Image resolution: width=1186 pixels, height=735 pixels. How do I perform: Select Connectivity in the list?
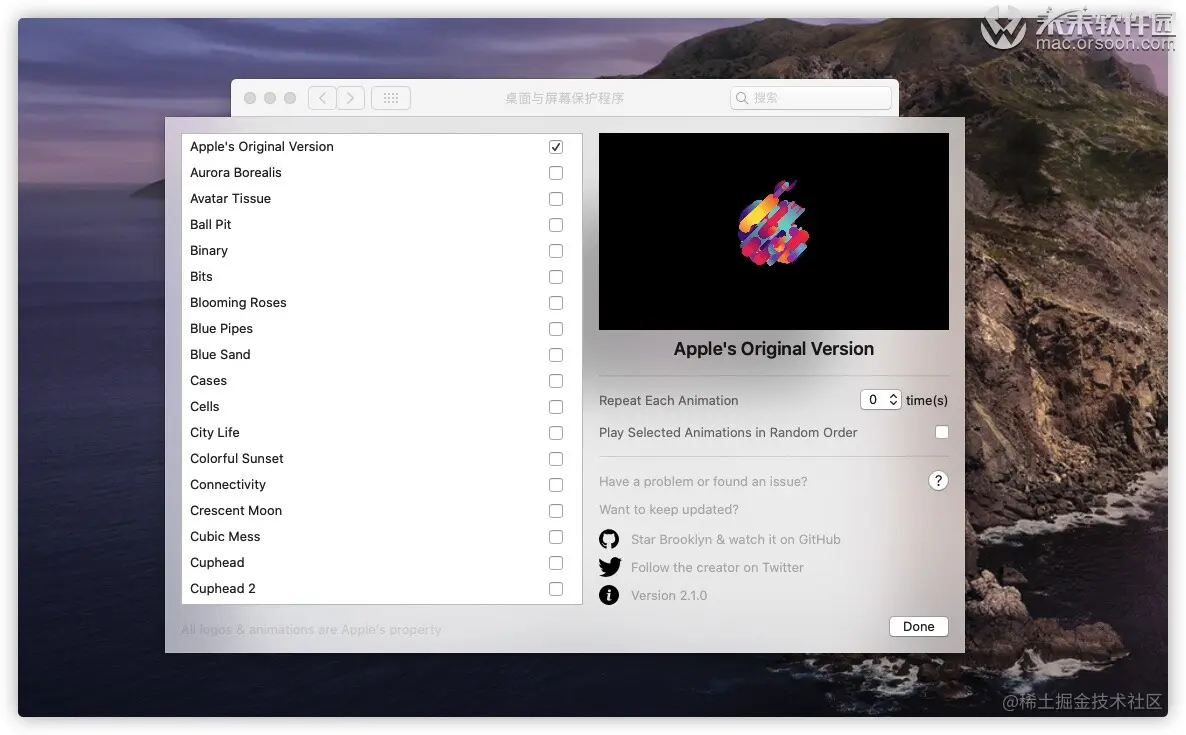point(382,485)
